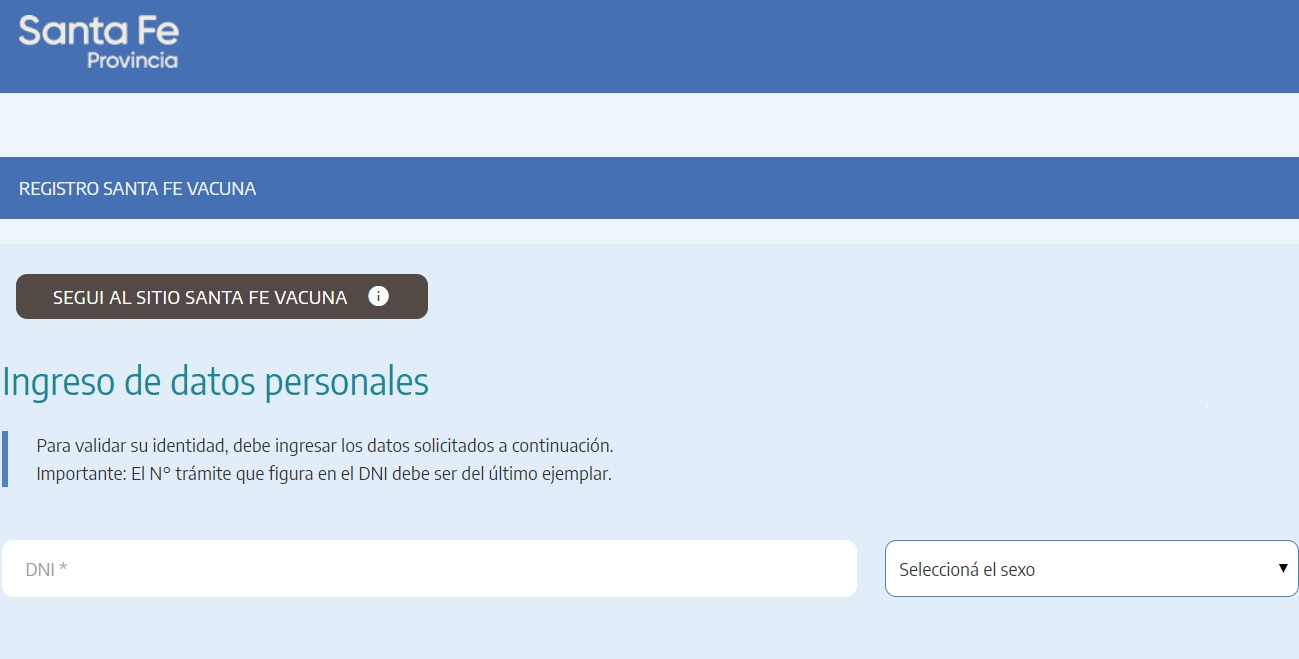Click the SEGUI AL SITIO button text label
Screen dimensions: 1299x659
200,297
